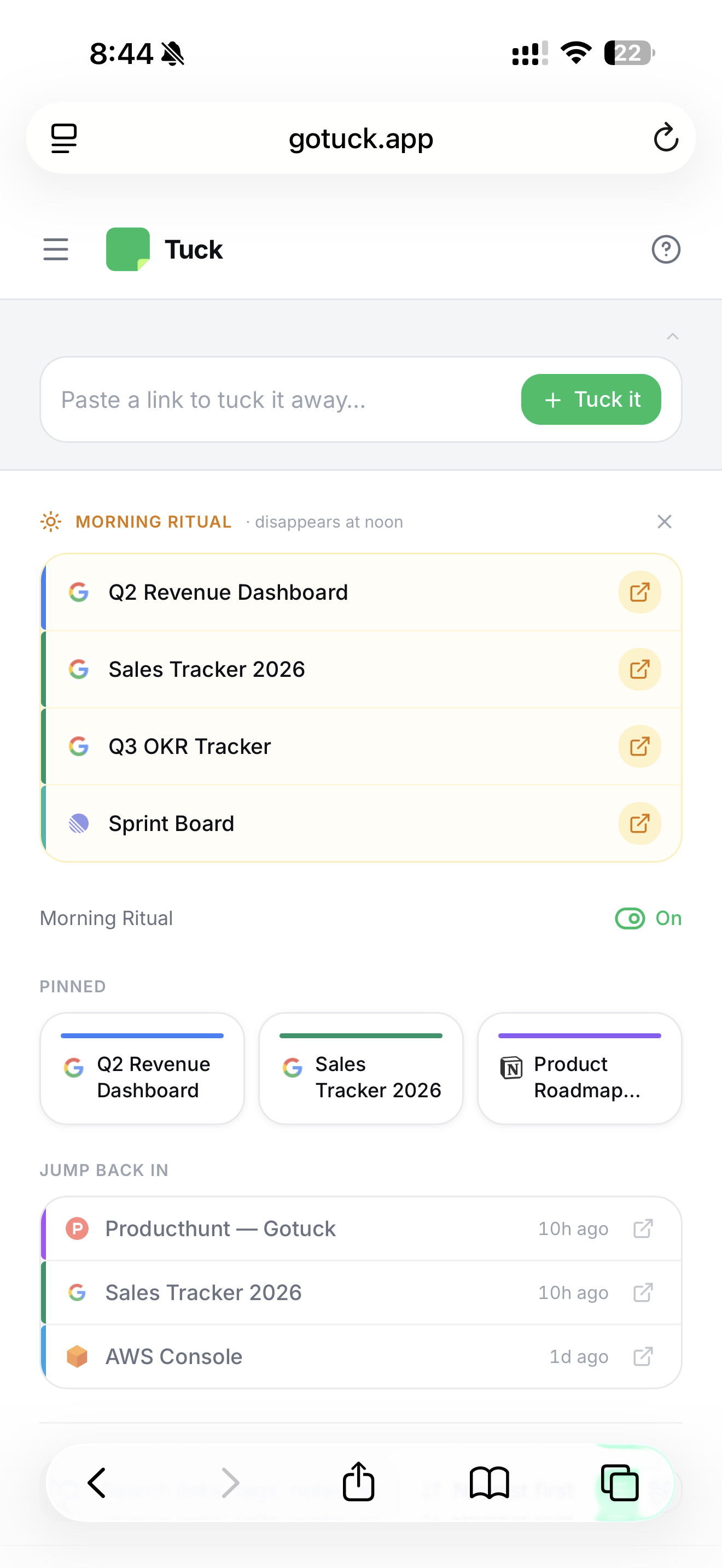The height and width of the screenshot is (1568, 722).
Task: Open pinned Product Roadmap card
Action: click(x=580, y=1068)
